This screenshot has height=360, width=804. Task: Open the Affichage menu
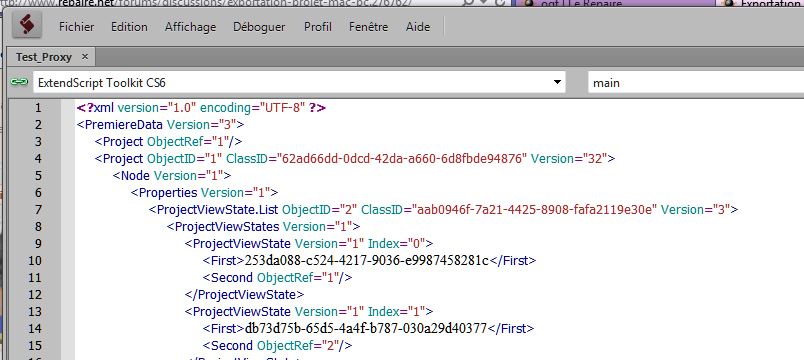click(x=190, y=27)
